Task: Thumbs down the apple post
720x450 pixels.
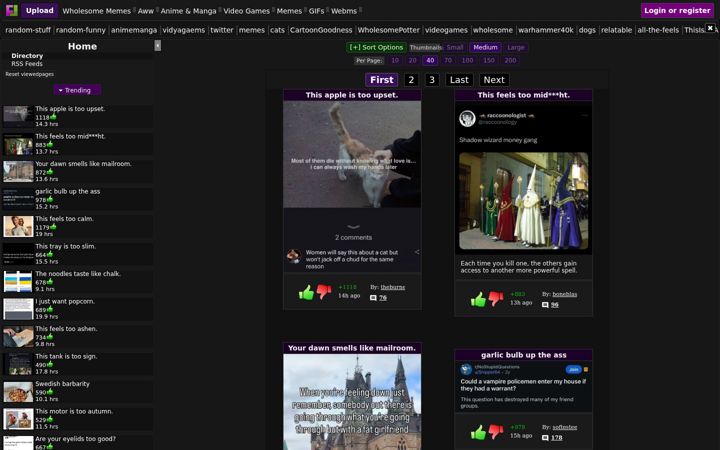Action: 324,292
